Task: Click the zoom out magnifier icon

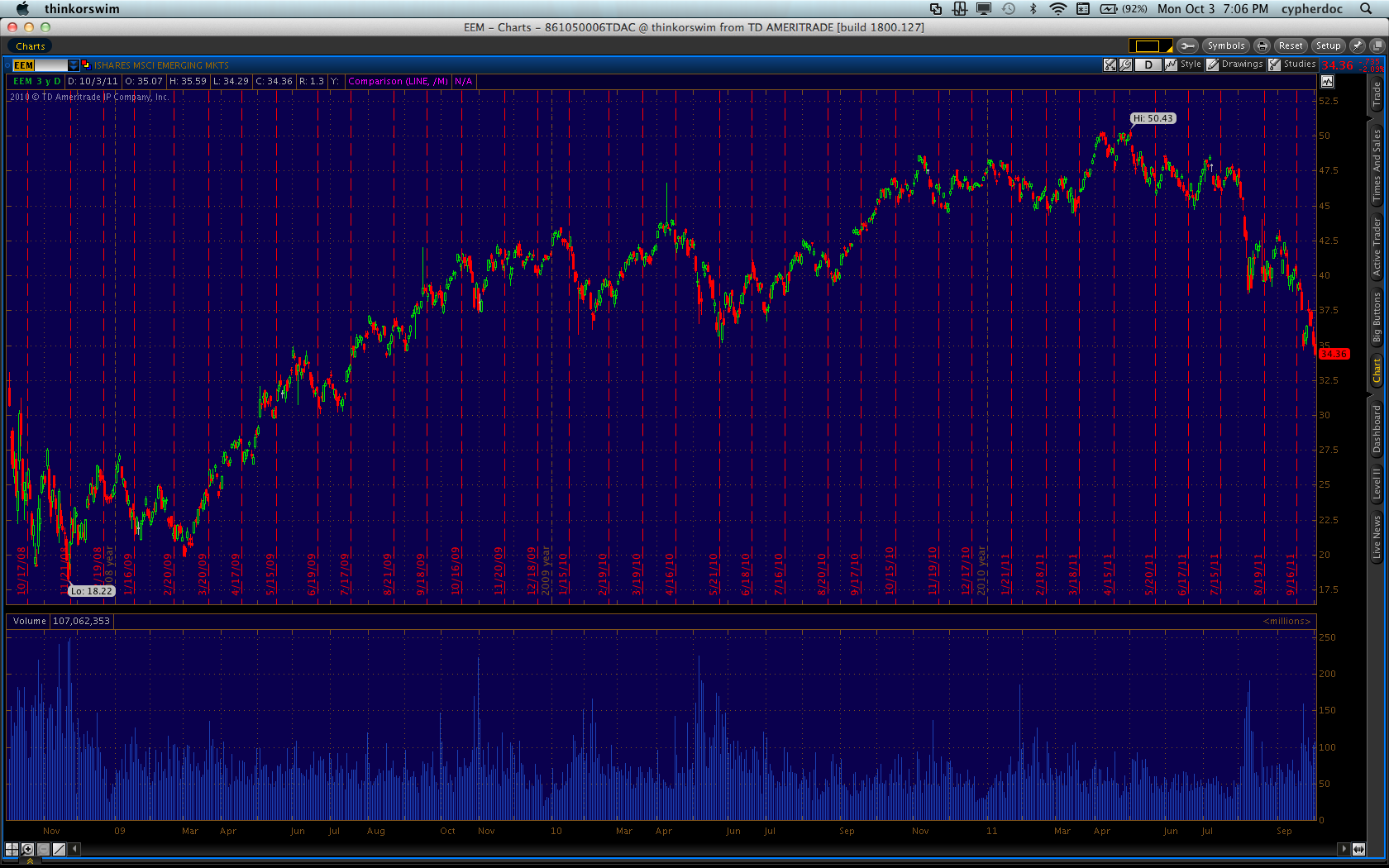Action: tap(43, 849)
